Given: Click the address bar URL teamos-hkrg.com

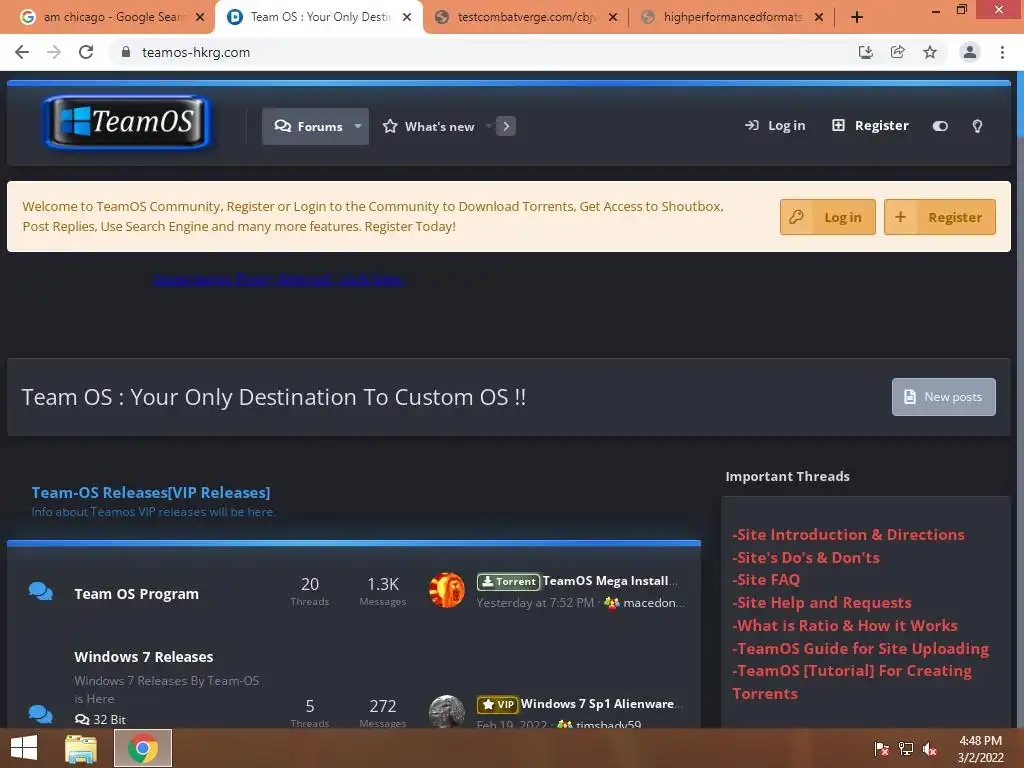Looking at the screenshot, I should 196,52.
